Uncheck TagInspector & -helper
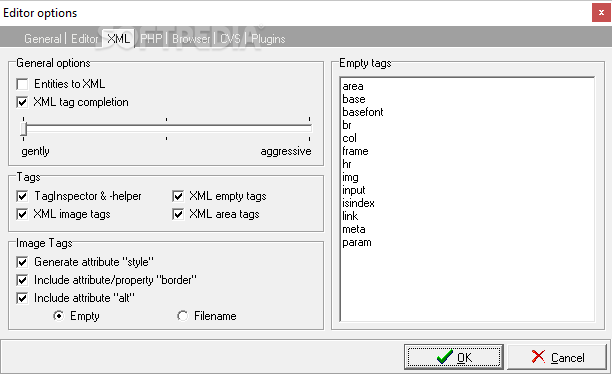 point(22,196)
